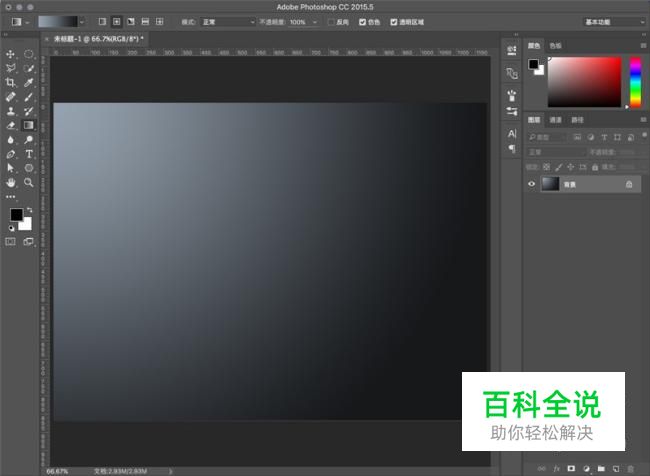Screen dimensions: 650x476
Task: Toggle lock image pixels brush icon
Action: 559,167
